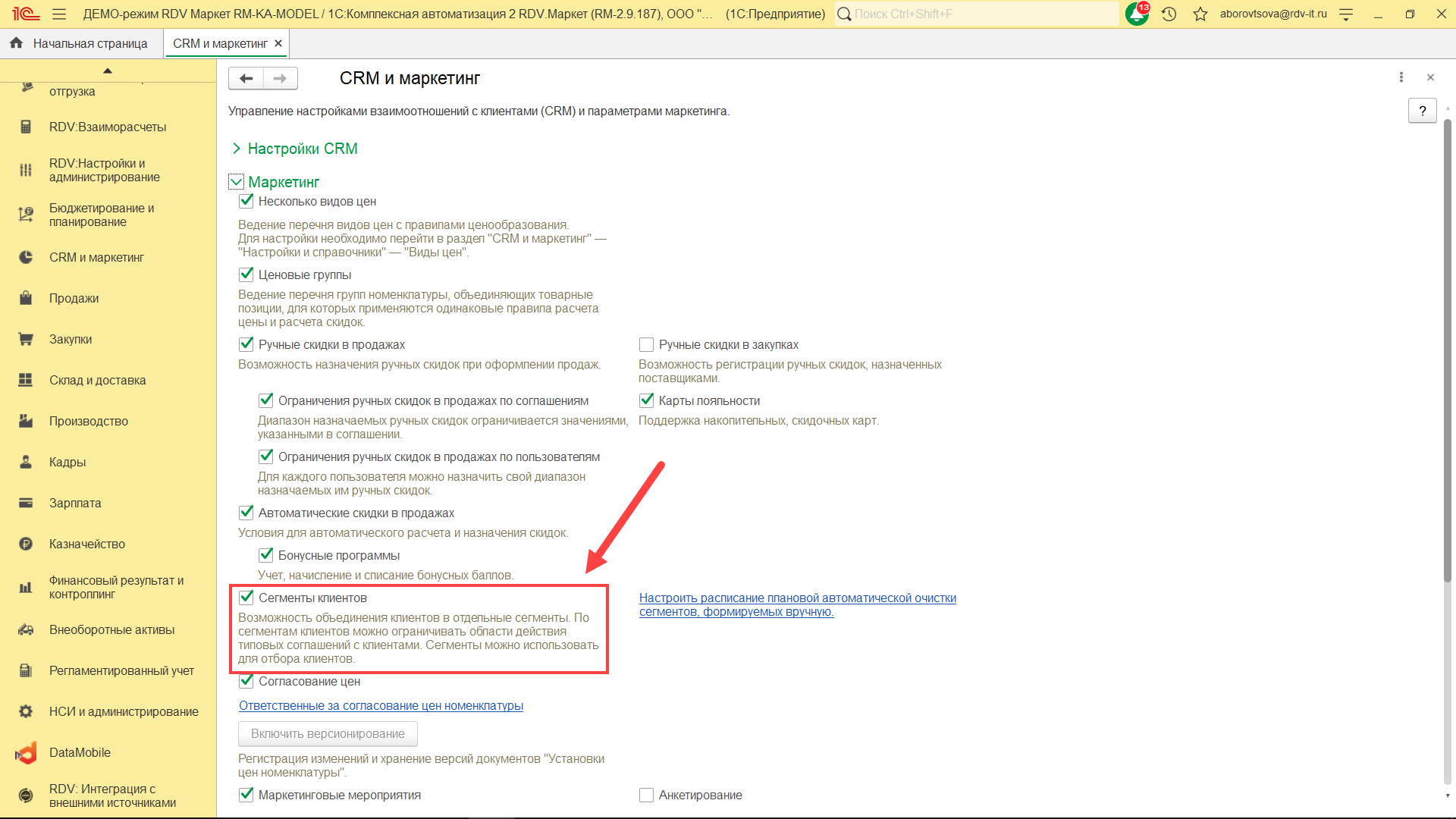This screenshot has height=819, width=1456.
Task: Open the notifications bell icon
Action: coord(1136,14)
